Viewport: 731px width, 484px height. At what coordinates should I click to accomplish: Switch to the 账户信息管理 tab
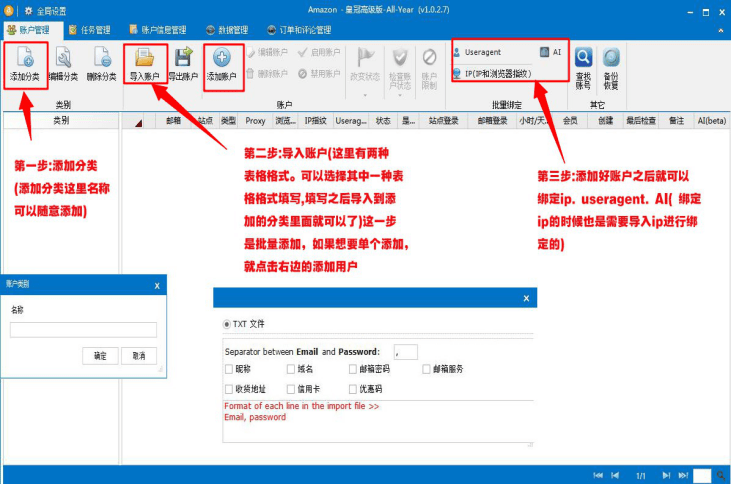click(158, 30)
